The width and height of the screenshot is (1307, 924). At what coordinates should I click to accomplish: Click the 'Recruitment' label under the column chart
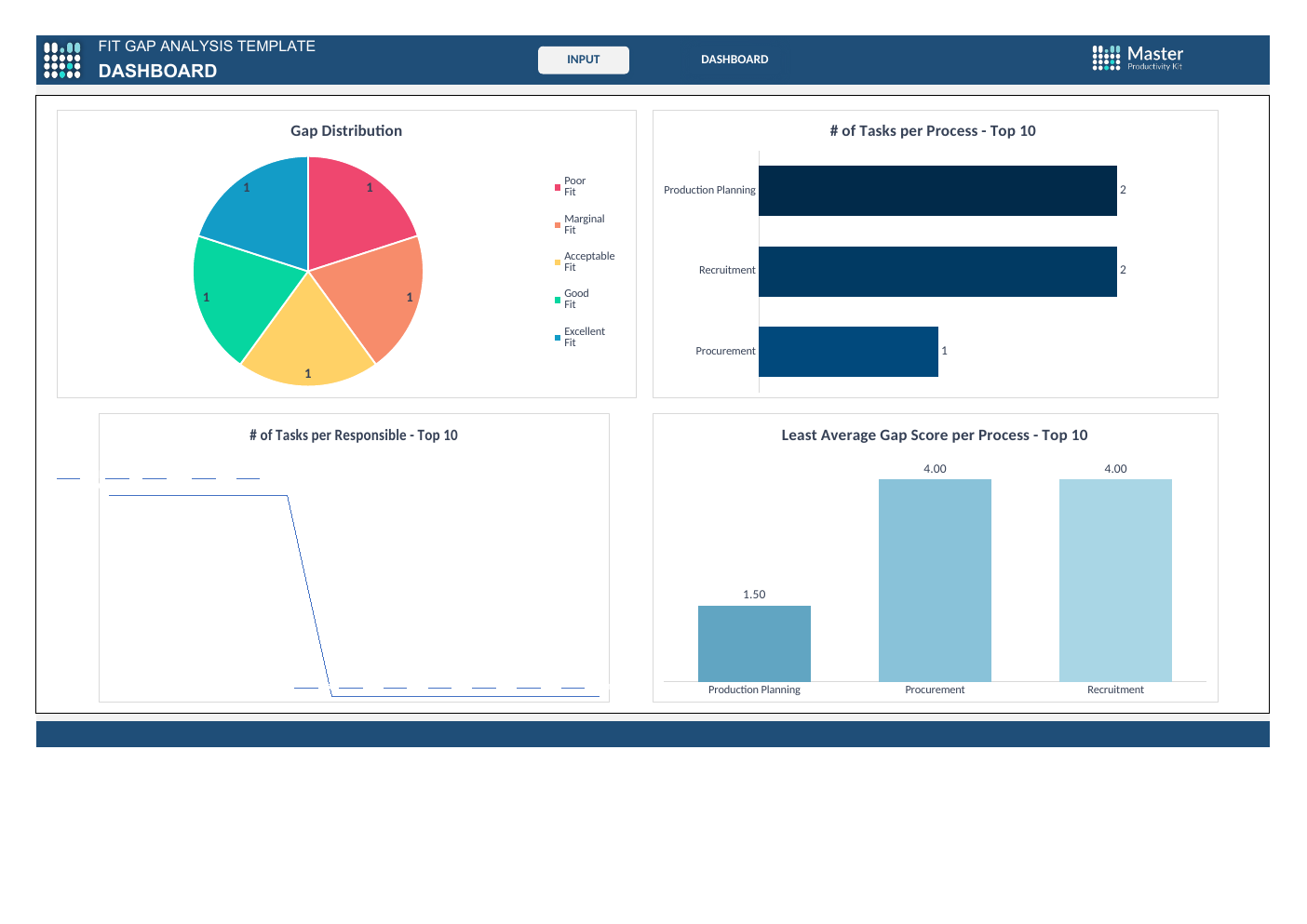click(x=1115, y=690)
